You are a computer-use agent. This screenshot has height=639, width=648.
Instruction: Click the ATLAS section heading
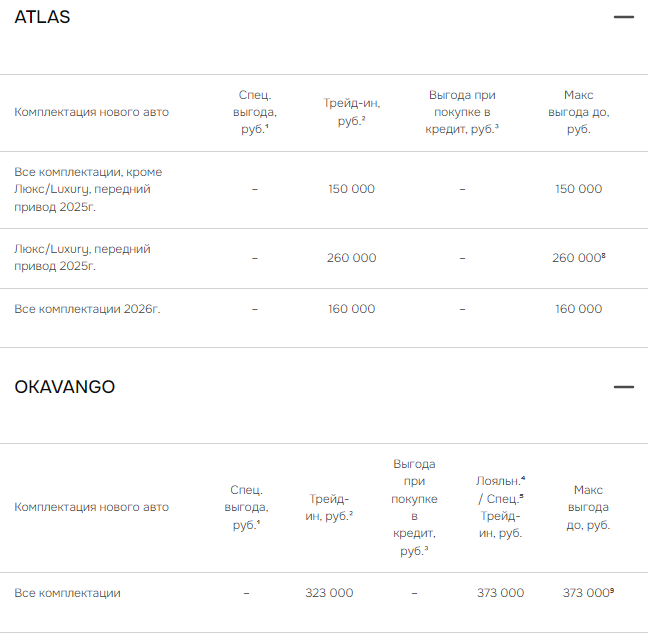(42, 18)
